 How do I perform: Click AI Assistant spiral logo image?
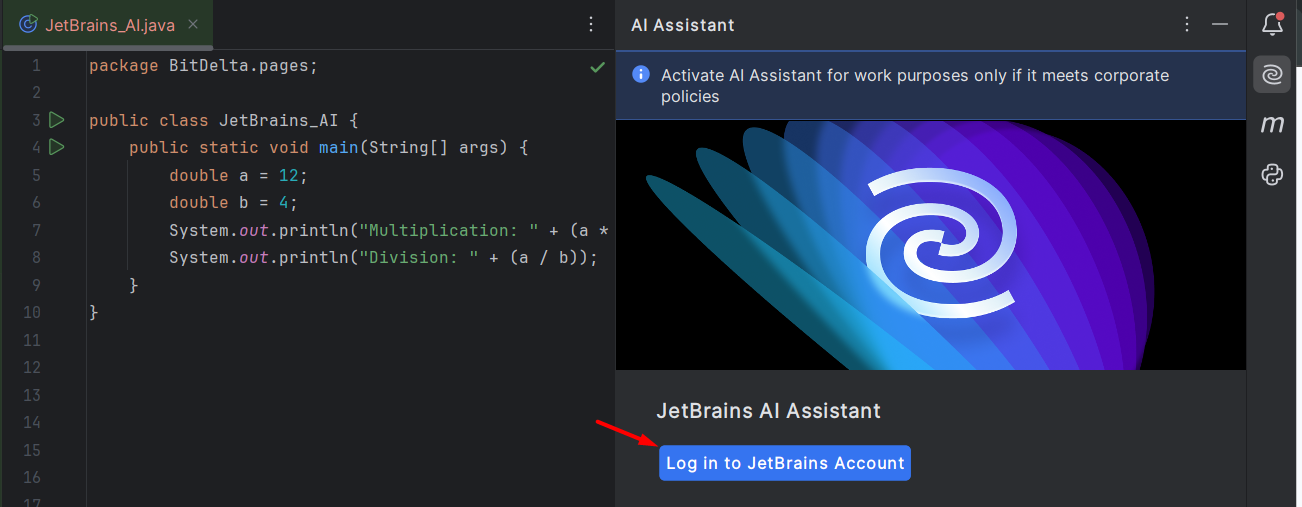(x=943, y=241)
